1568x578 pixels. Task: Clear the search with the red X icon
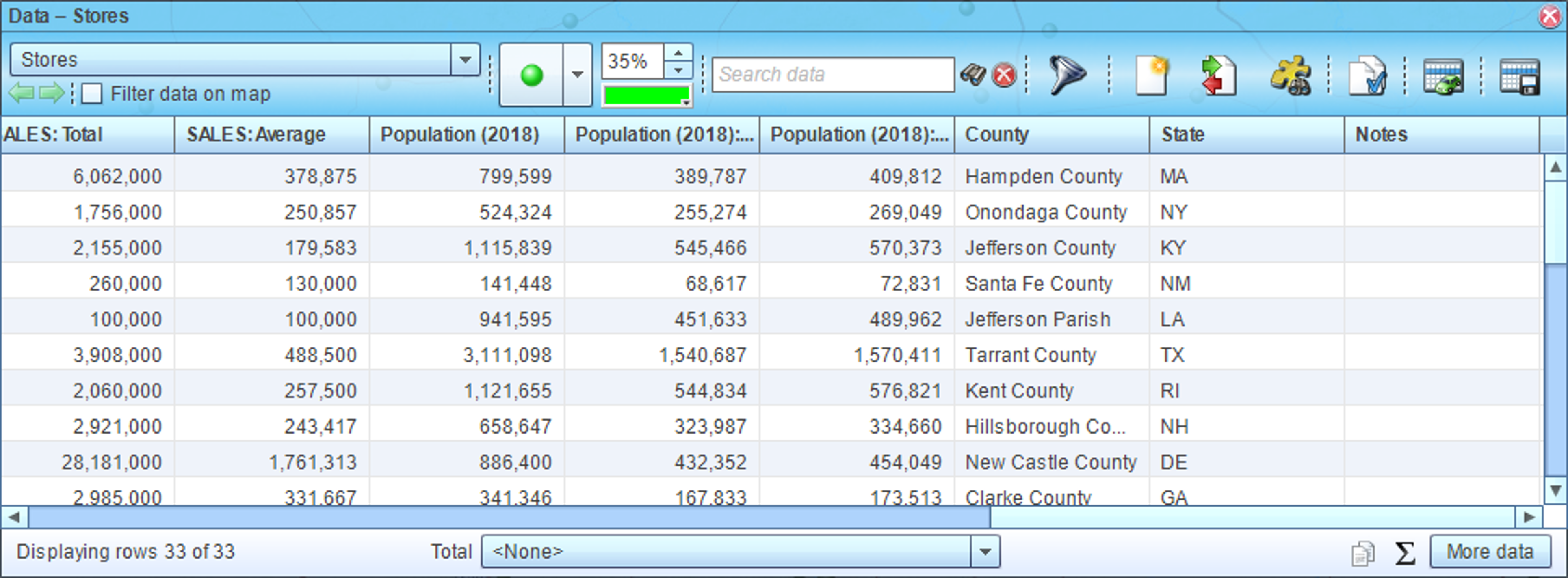tap(1004, 75)
